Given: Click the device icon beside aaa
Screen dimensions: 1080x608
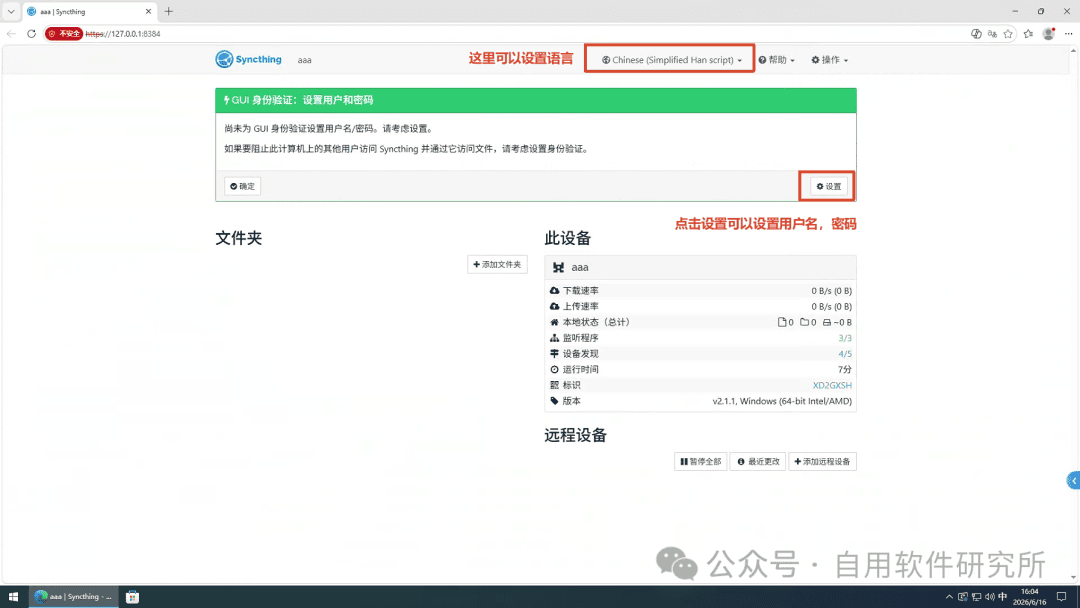Looking at the screenshot, I should pos(559,267).
